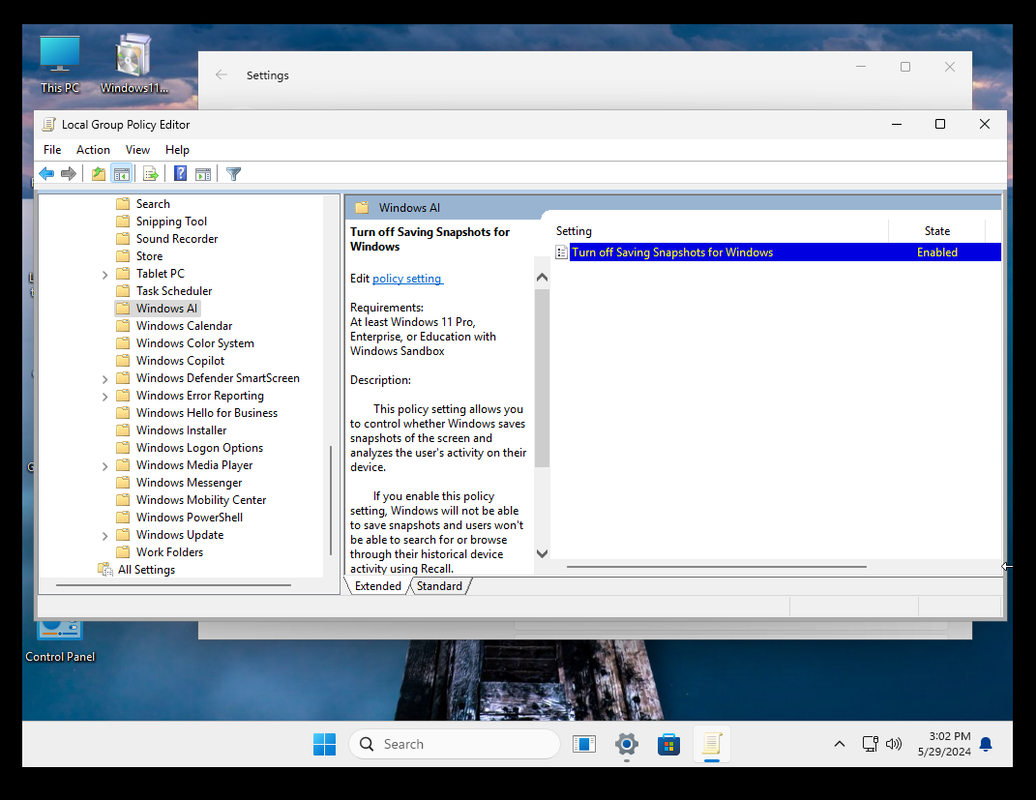Image resolution: width=1036 pixels, height=800 pixels.
Task: Select Windows Mobility Center folder
Action: pyautogui.click(x=191, y=500)
